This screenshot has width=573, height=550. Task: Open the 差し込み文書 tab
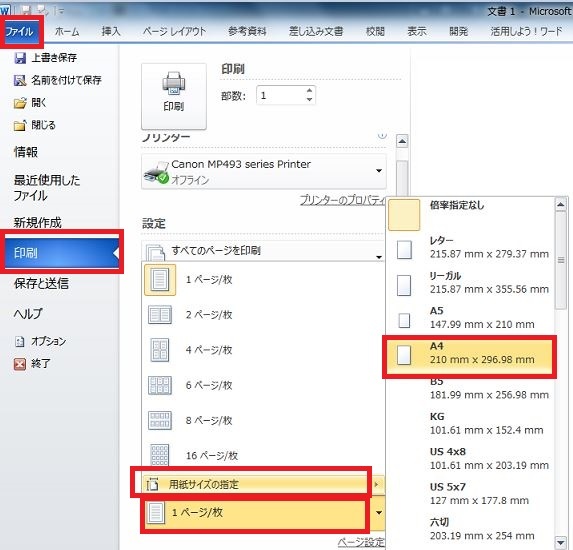(x=316, y=32)
